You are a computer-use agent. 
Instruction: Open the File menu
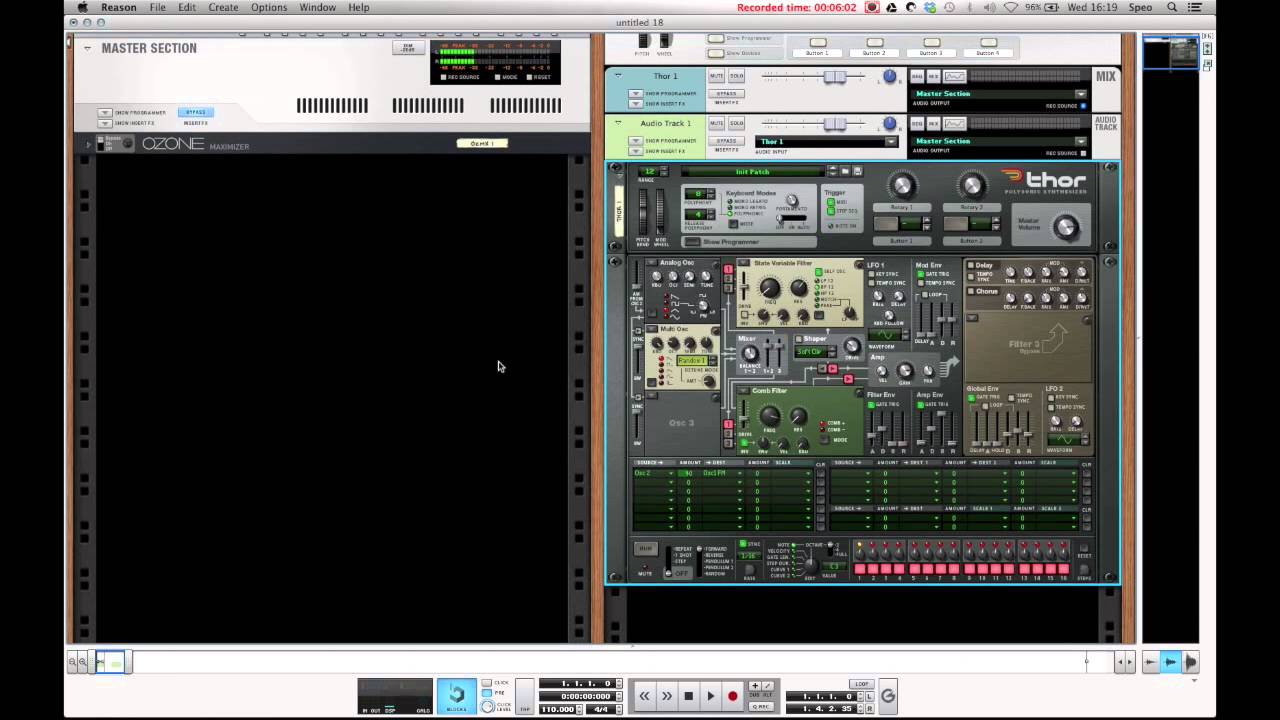158,7
